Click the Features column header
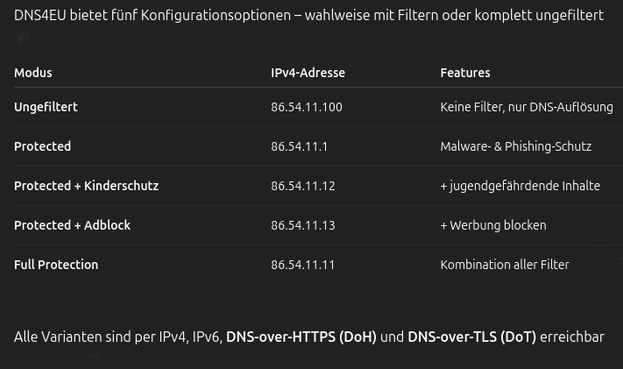This screenshot has height=369, width=623. pyautogui.click(x=465, y=73)
